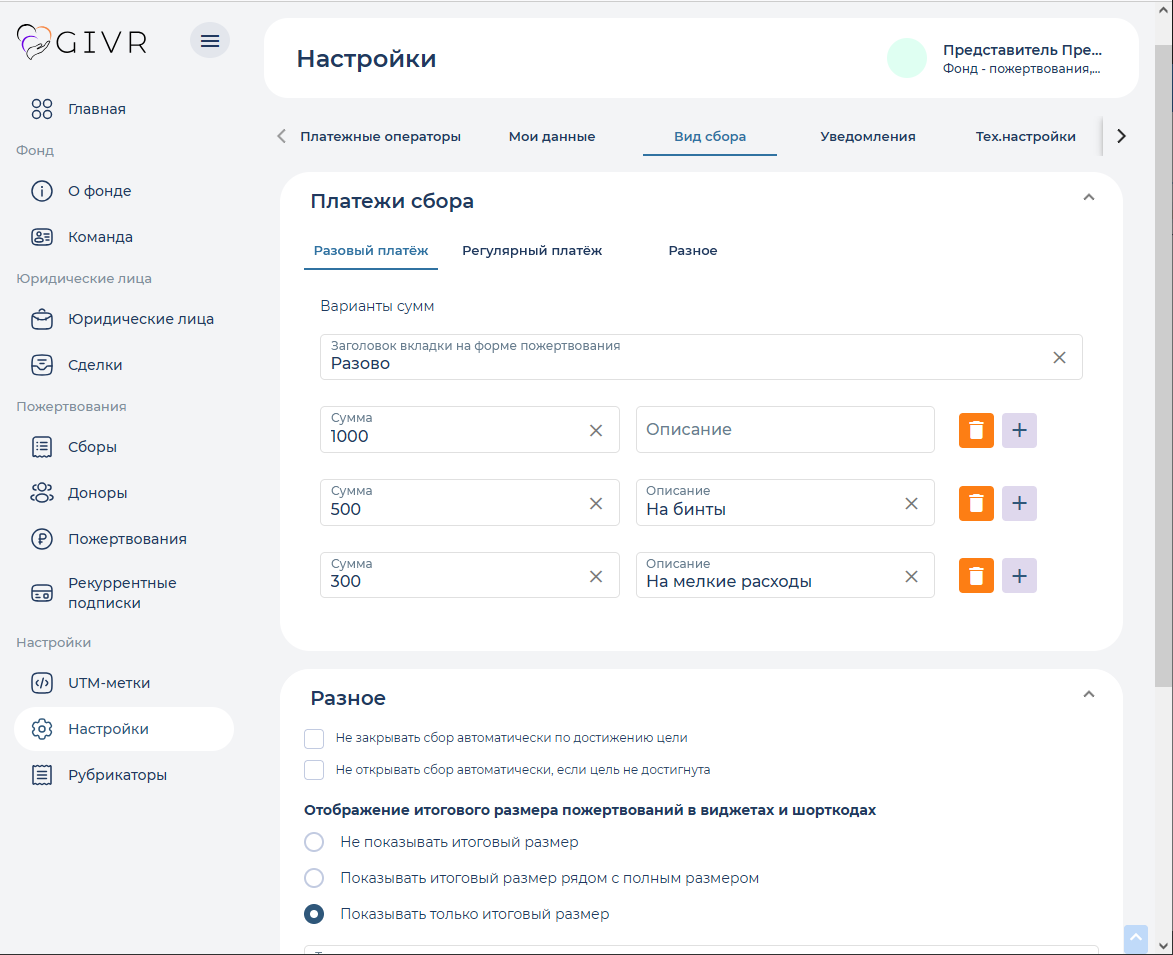Image resolution: width=1173 pixels, height=955 pixels.
Task: Select Показывать итоговый размер рядом с полным
Action: (314, 878)
